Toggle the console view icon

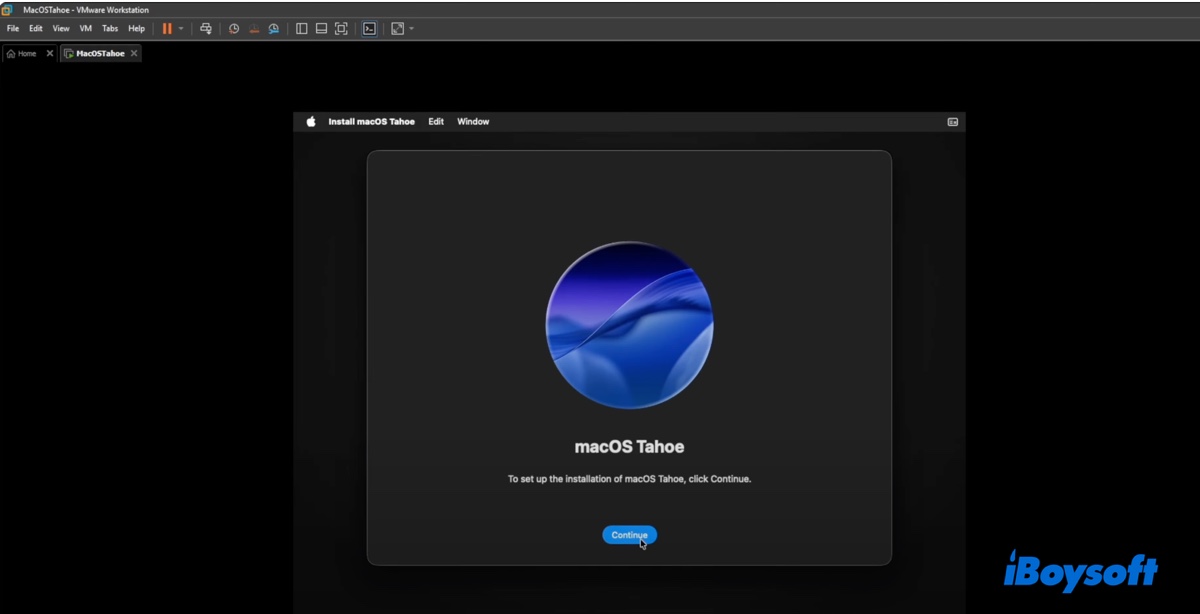tap(369, 29)
